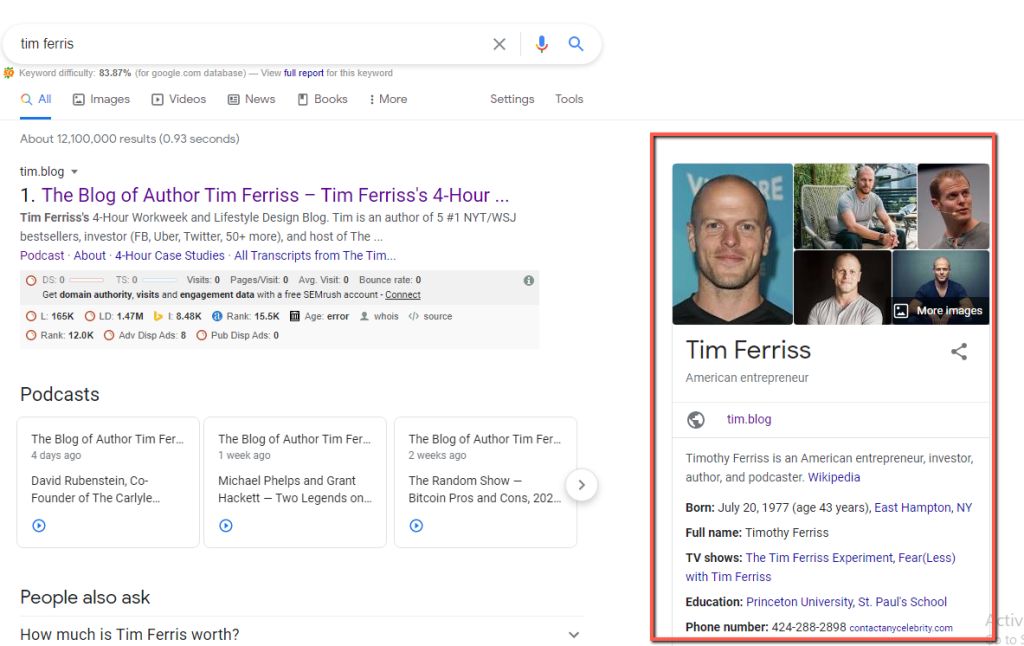
Task: Open the Blog of Author Tim Ferriss result
Action: 275,195
